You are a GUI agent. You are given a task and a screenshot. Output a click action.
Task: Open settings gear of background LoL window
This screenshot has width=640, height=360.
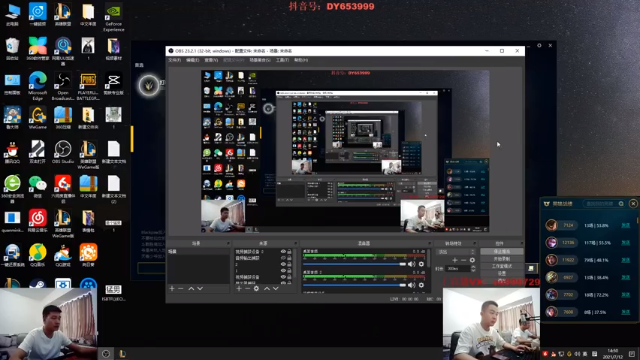click(x=539, y=45)
